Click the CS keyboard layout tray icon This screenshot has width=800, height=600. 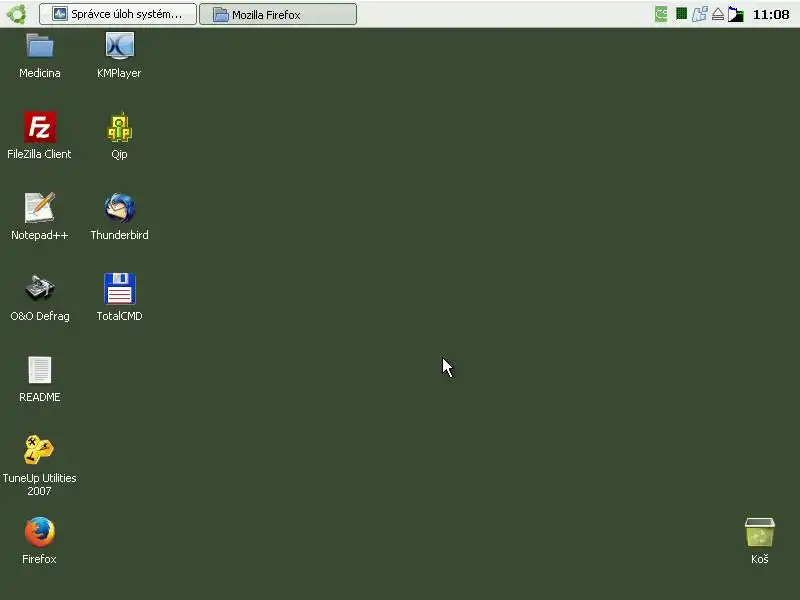coord(661,14)
